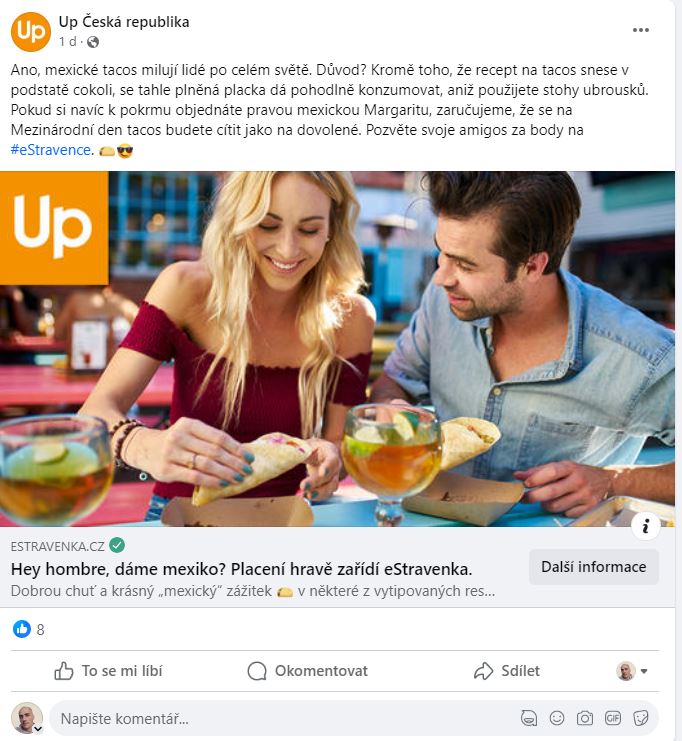The image size is (682, 741).
Task: Click the "Další informace" button
Action: tap(594, 567)
